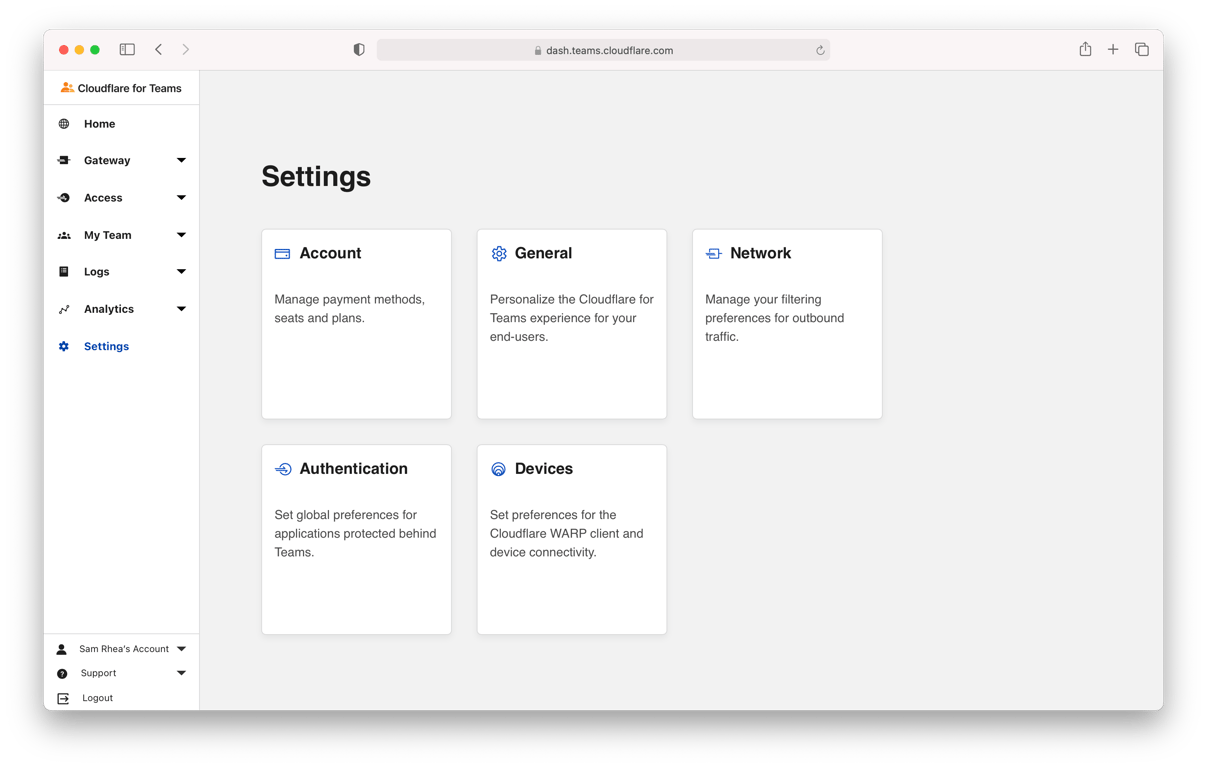Select the Home globe icon
The height and width of the screenshot is (768, 1207).
pyautogui.click(x=63, y=123)
